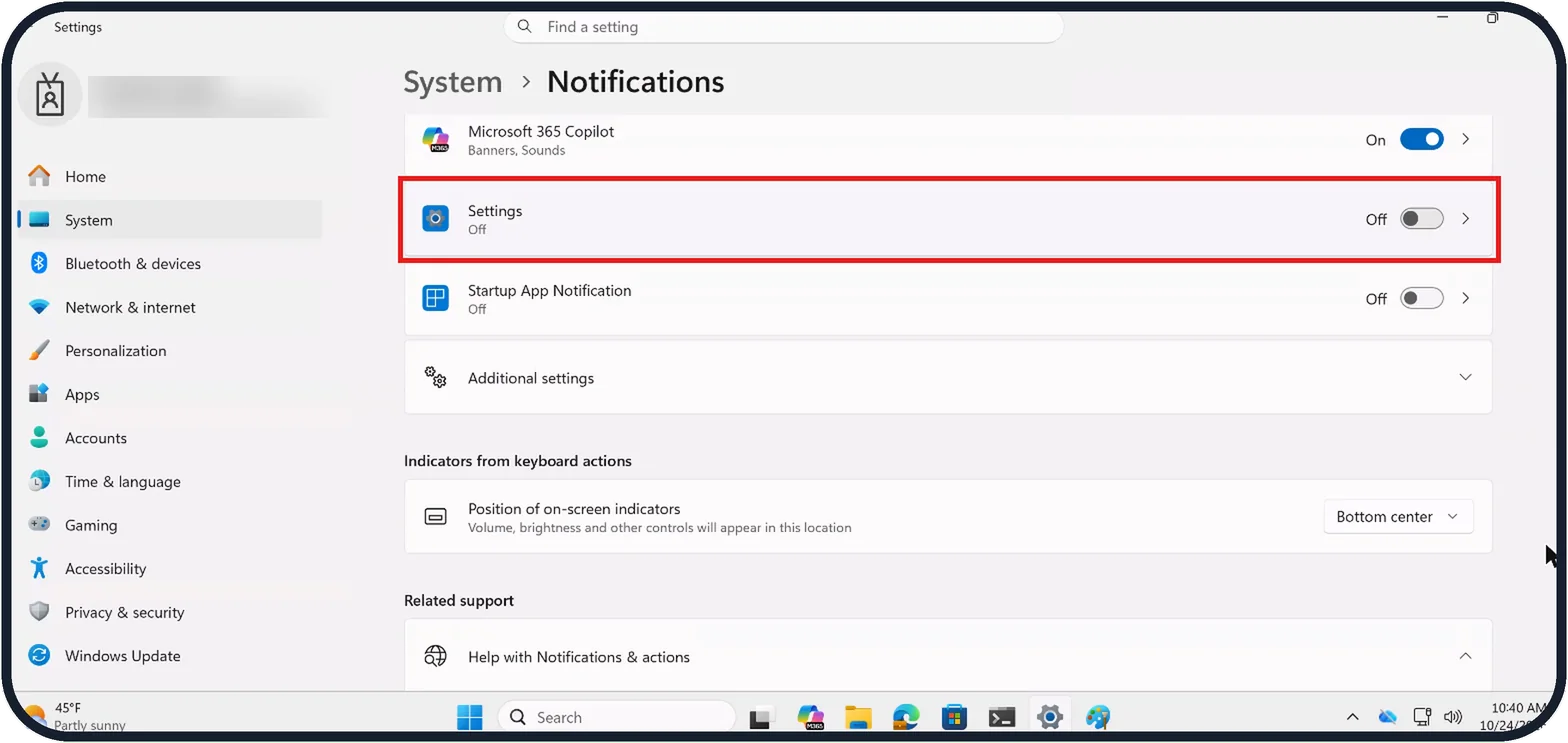Show hidden system tray icons

coord(1352,717)
